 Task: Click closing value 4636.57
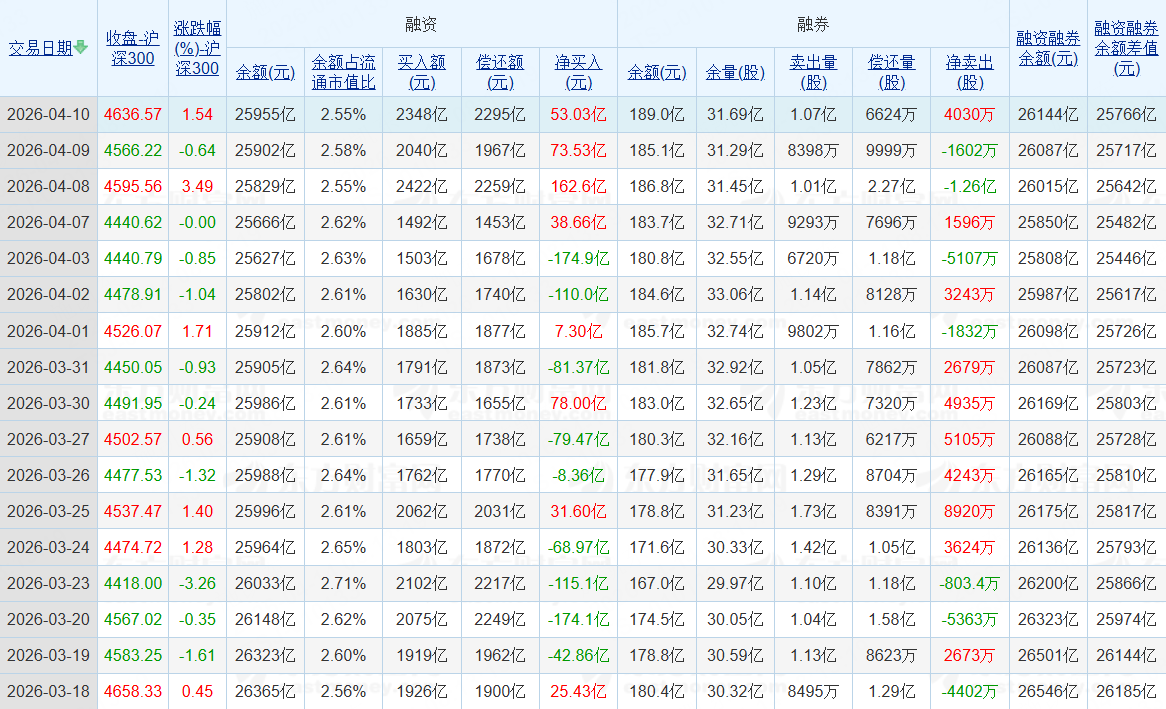click(x=132, y=115)
